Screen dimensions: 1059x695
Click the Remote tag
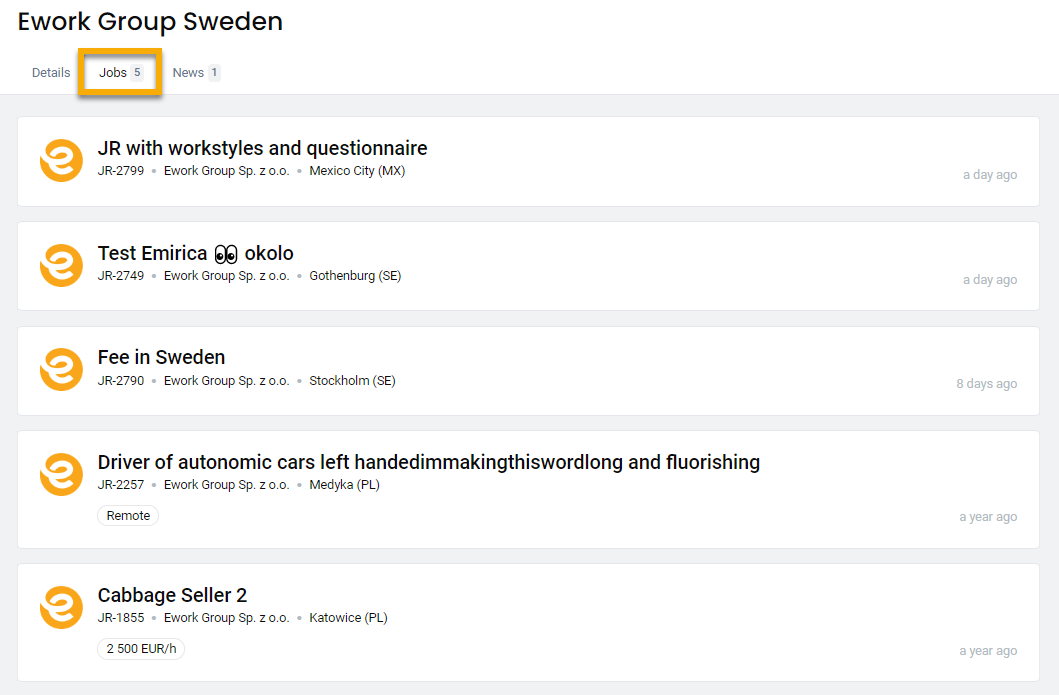128,516
